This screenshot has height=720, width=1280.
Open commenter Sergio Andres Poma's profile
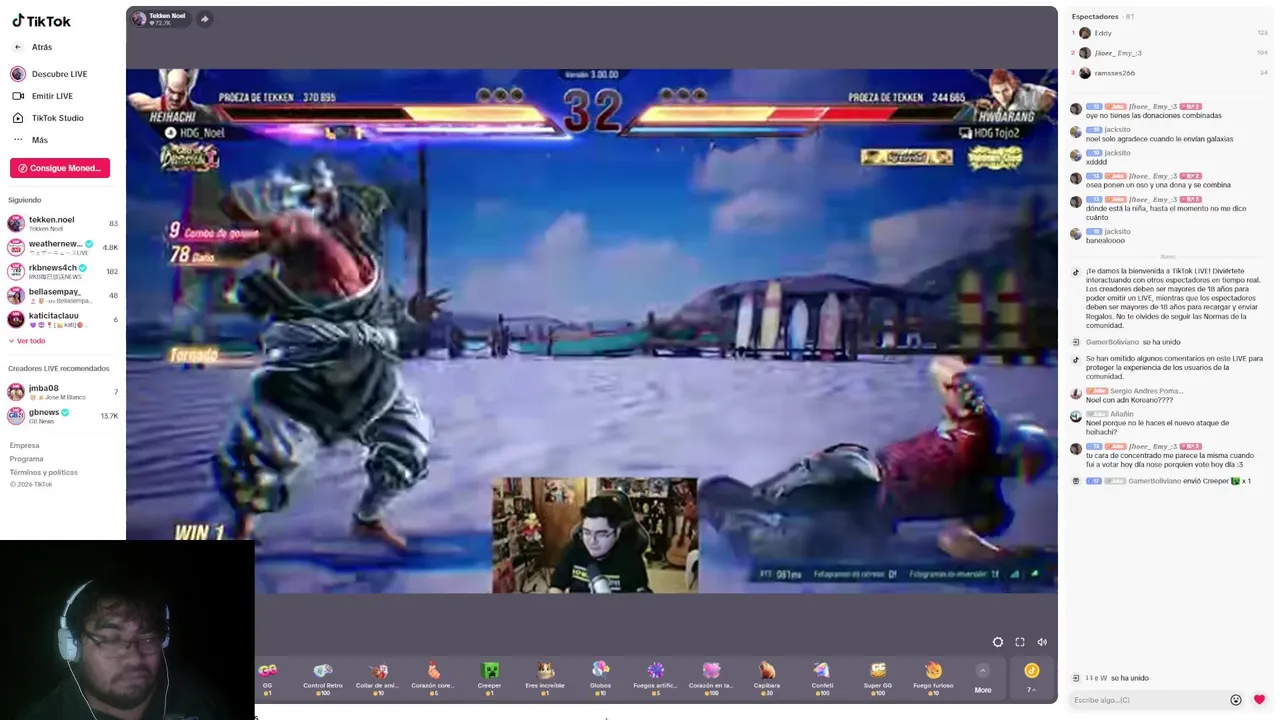[x=1147, y=391]
